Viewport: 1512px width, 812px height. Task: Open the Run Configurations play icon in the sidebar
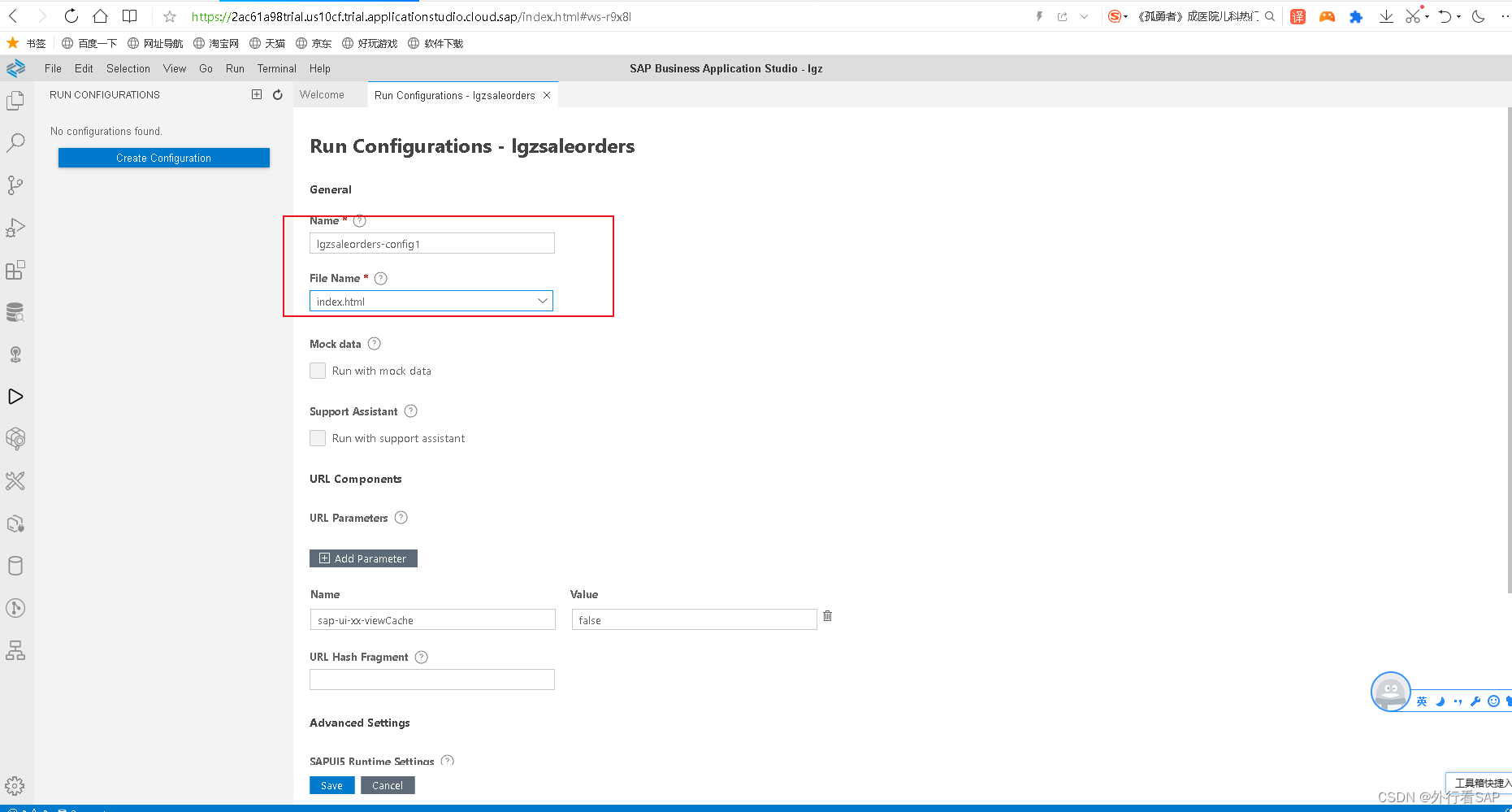(15, 397)
